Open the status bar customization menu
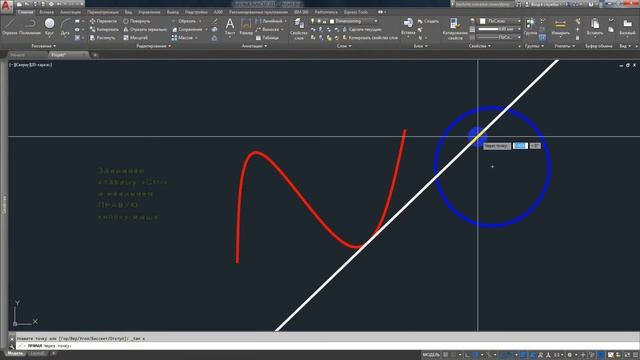The image size is (640, 360). (635, 355)
